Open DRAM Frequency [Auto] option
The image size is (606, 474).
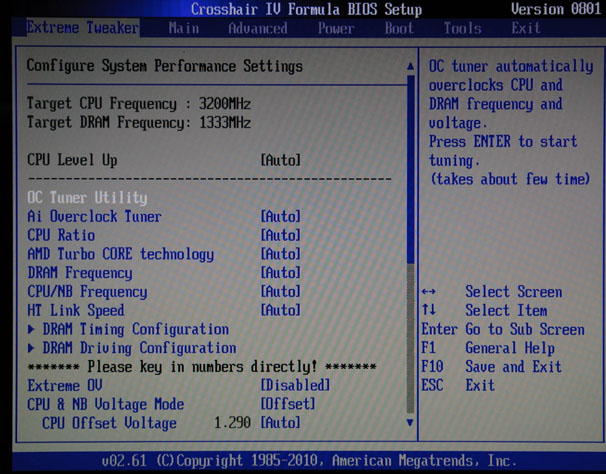coord(281,273)
